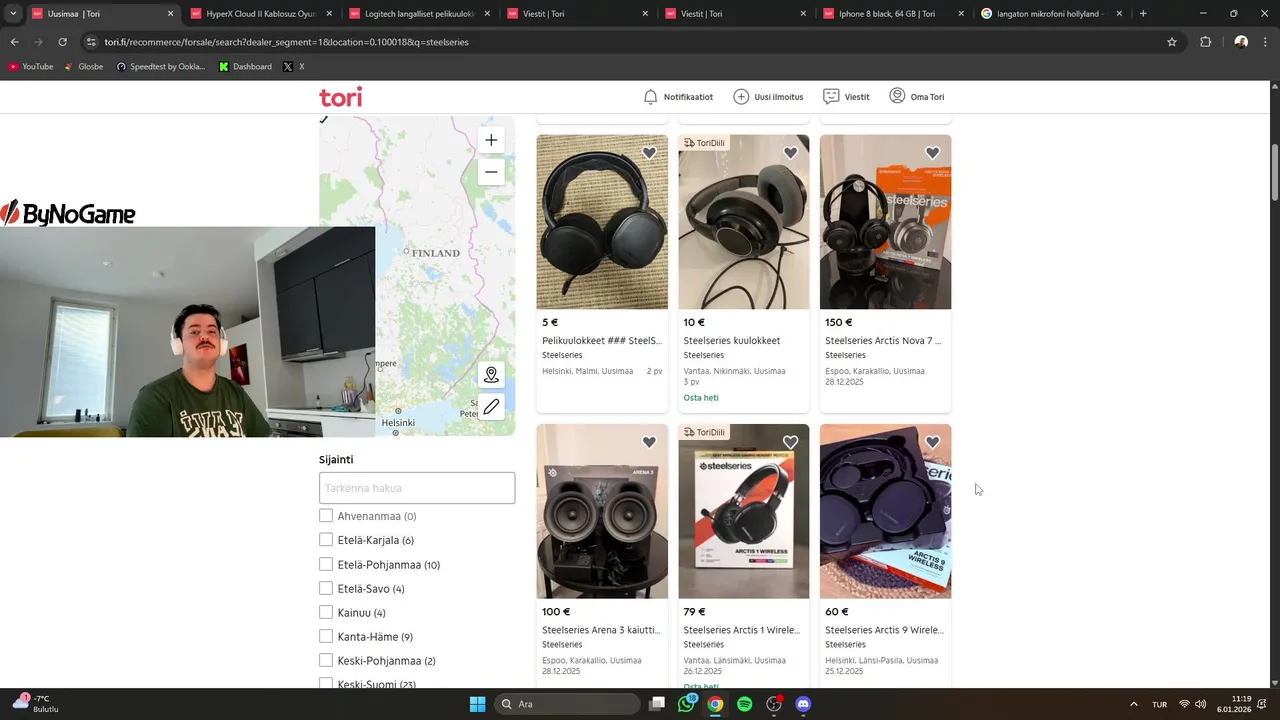1280x720 pixels.
Task: Check the Keski-Pohjanmaa location filter
Action: [x=326, y=660]
